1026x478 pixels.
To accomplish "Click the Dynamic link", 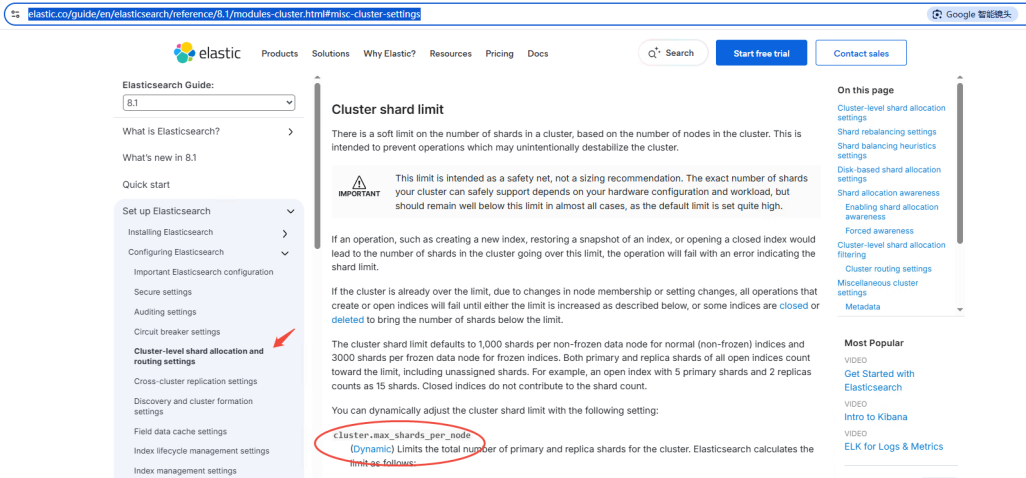I will pos(372,449).
